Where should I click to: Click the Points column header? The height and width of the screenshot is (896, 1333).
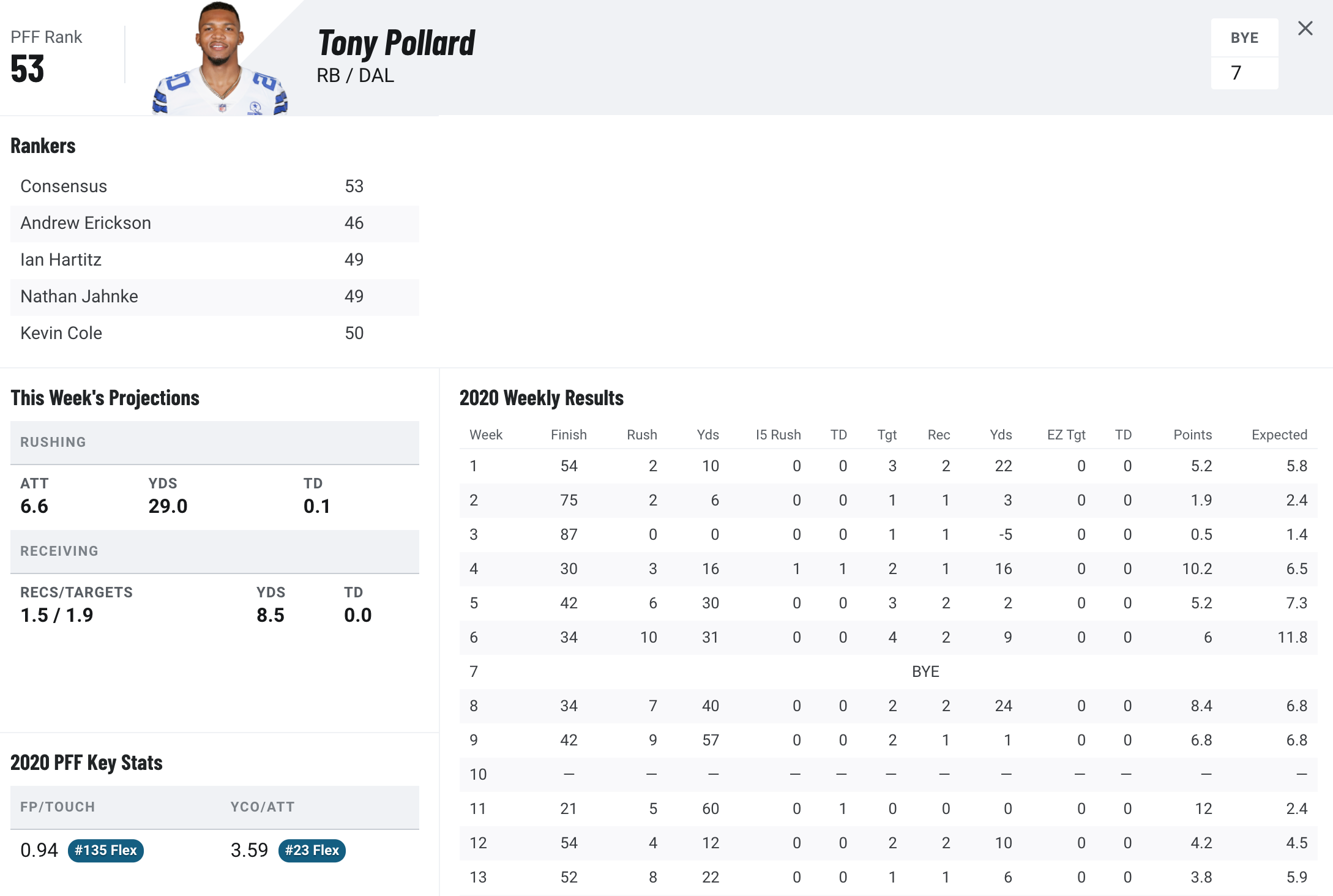[x=1192, y=435]
